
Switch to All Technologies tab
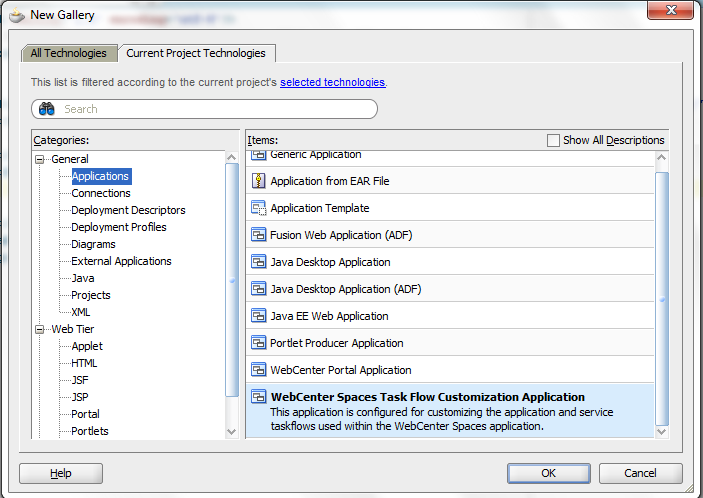click(69, 53)
